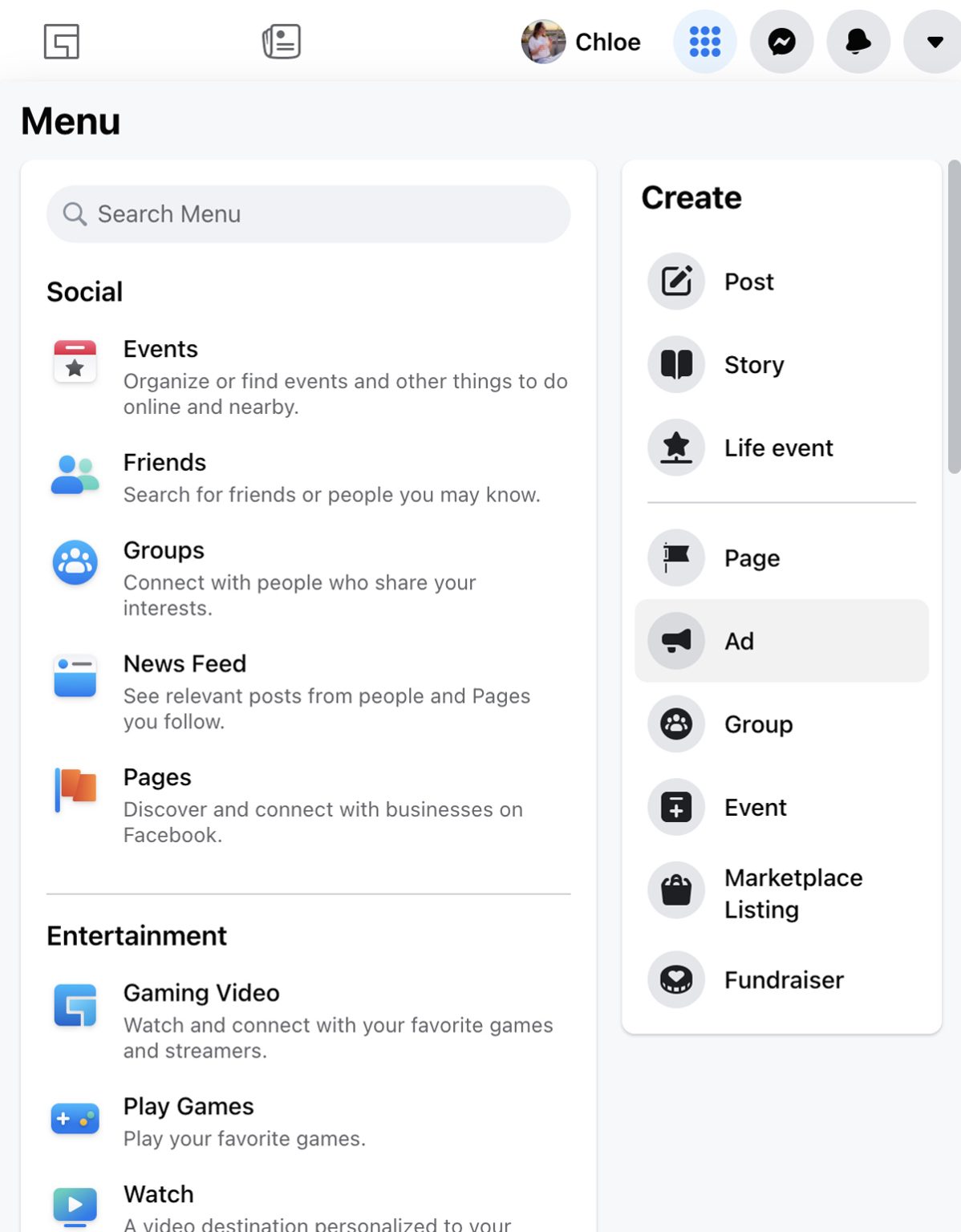Click the Facebook home logo
The image size is (961, 1232).
coord(62,42)
